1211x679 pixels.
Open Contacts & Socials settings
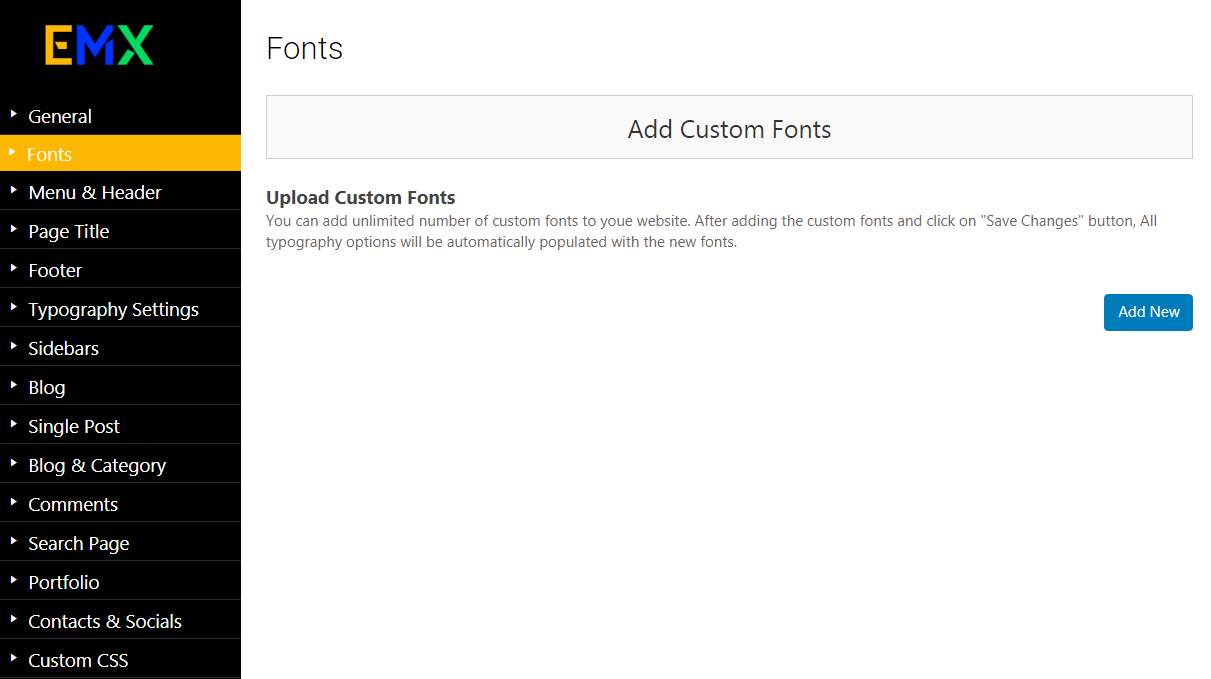pyautogui.click(x=105, y=621)
